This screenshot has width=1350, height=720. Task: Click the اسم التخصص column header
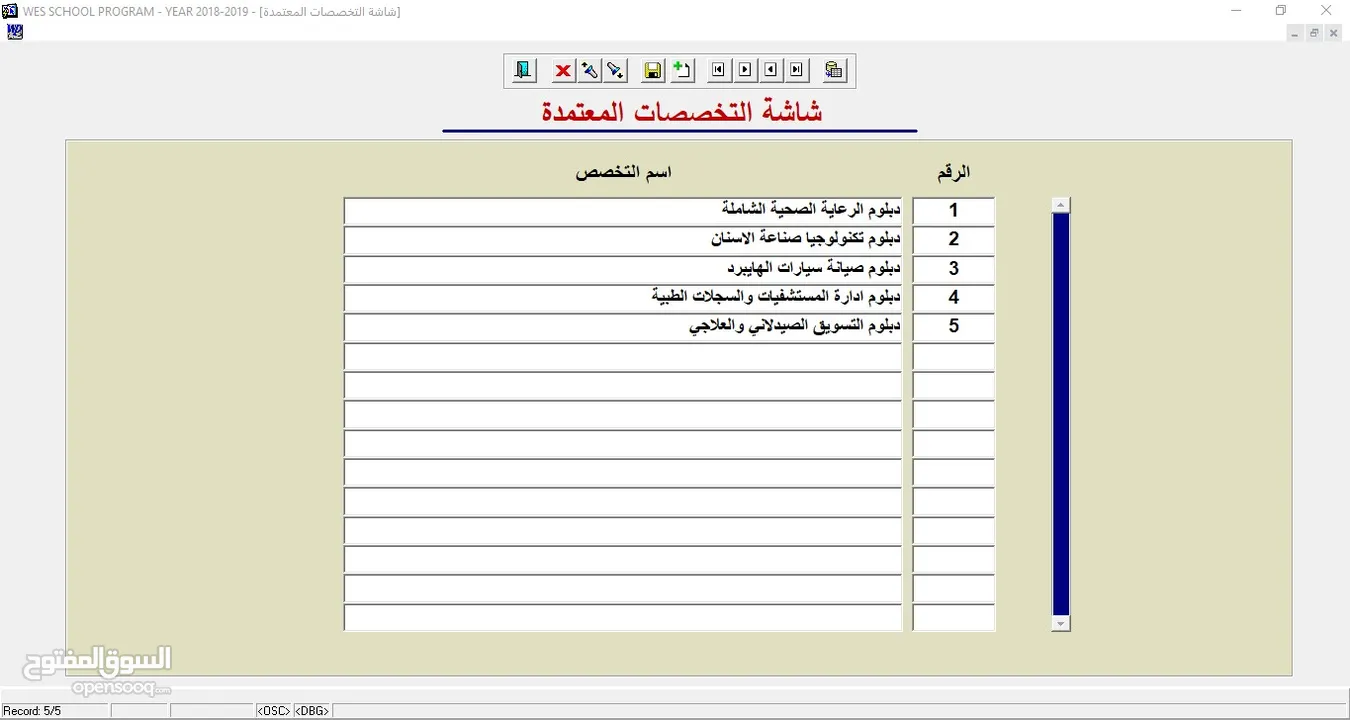623,172
